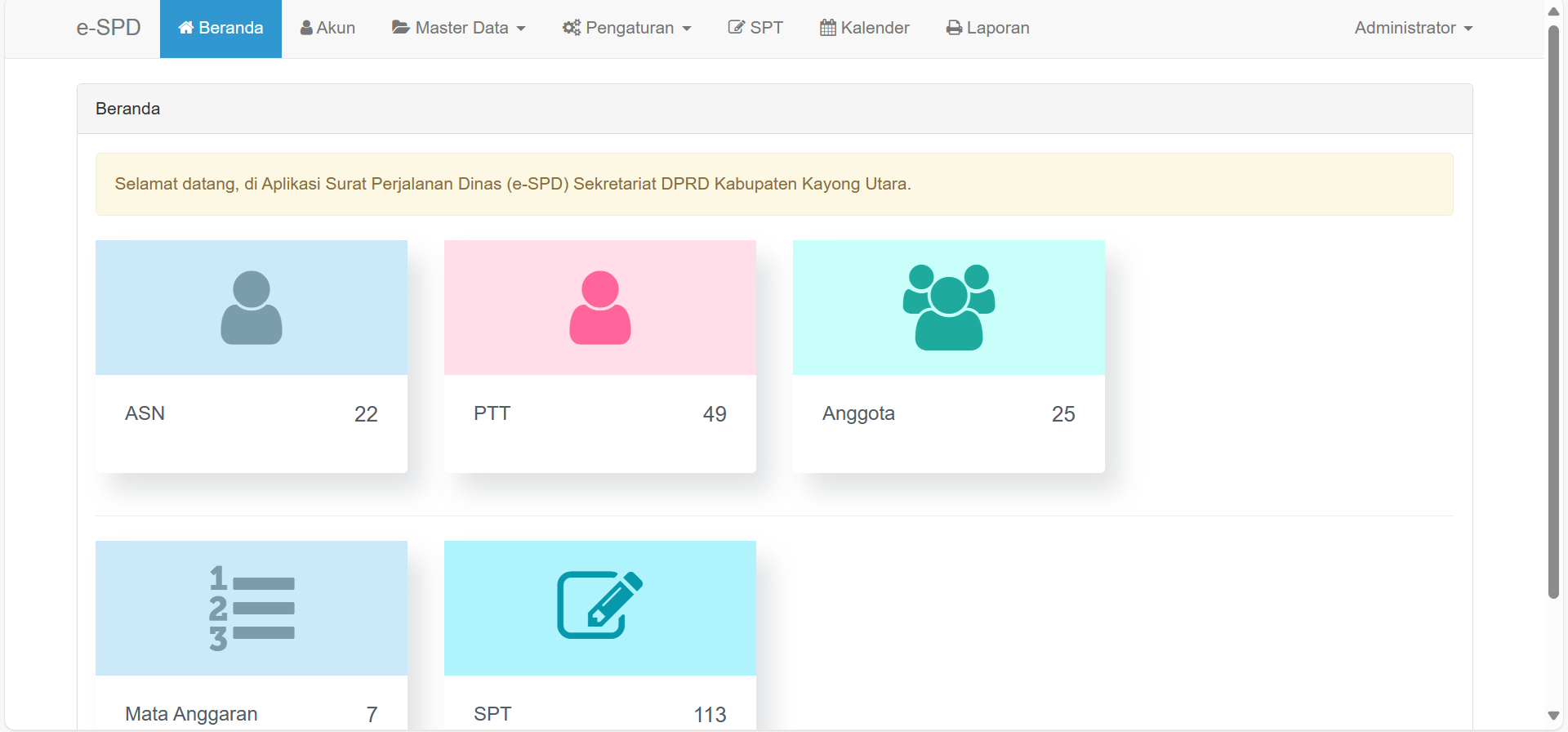
Task: Click the edit icon beside SPT in navbar
Action: click(x=737, y=28)
